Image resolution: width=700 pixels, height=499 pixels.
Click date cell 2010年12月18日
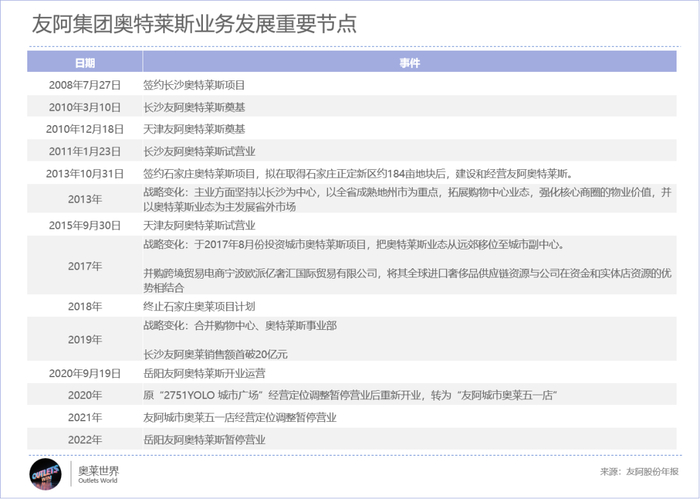85,129
